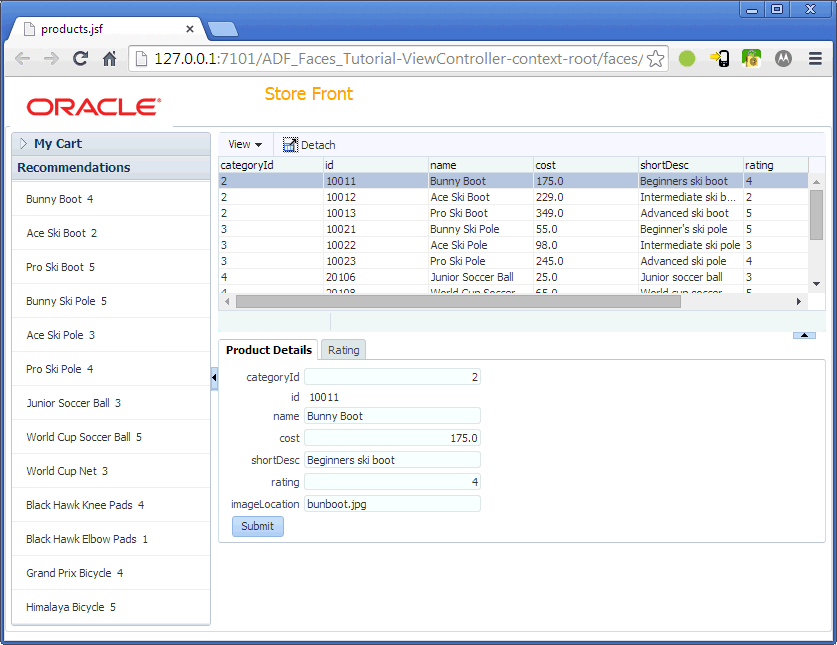Collapse the table splitter up arrow
The height and width of the screenshot is (645, 837).
(804, 335)
